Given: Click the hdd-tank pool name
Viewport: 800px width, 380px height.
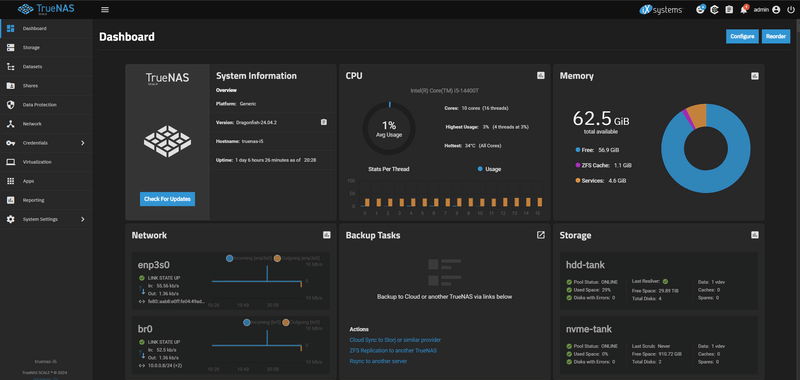Looking at the screenshot, I should coord(585,265).
